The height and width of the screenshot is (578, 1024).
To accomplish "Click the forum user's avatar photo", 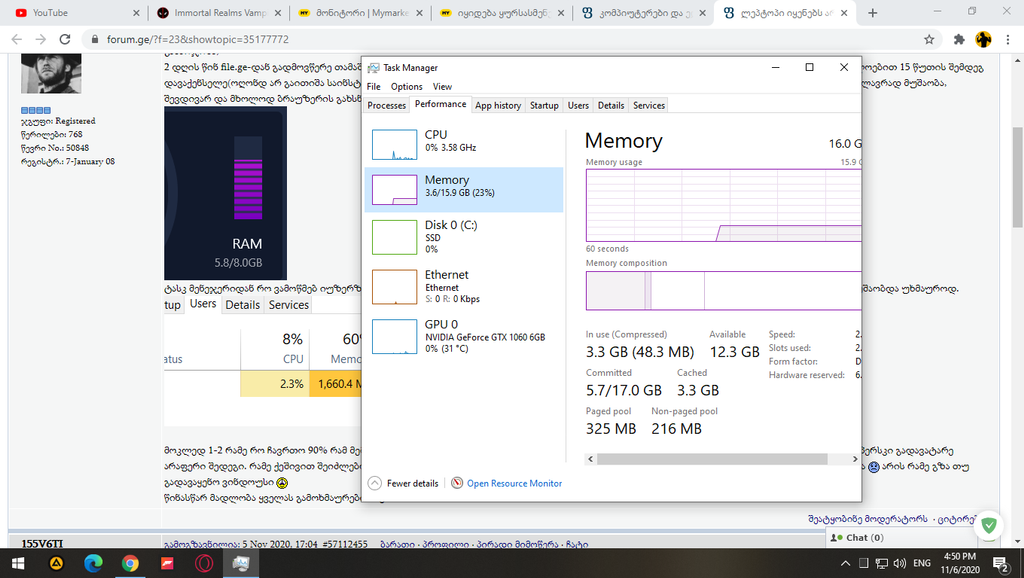I will click(52, 73).
